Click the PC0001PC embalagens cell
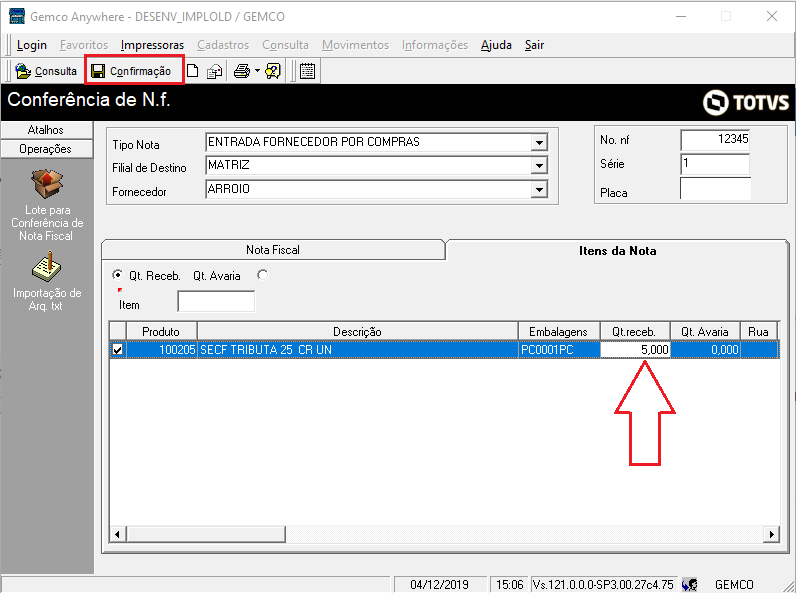The image size is (796, 593). tap(559, 350)
